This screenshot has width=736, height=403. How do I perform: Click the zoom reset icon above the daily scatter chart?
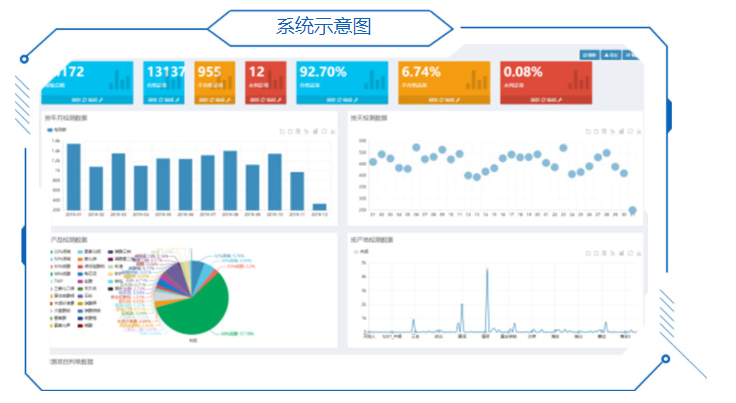click(596, 131)
